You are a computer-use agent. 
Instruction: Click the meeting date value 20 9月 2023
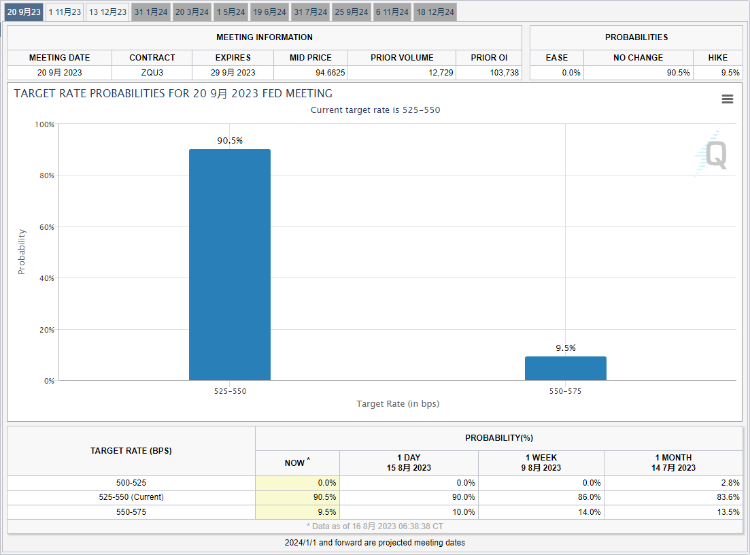[59, 73]
